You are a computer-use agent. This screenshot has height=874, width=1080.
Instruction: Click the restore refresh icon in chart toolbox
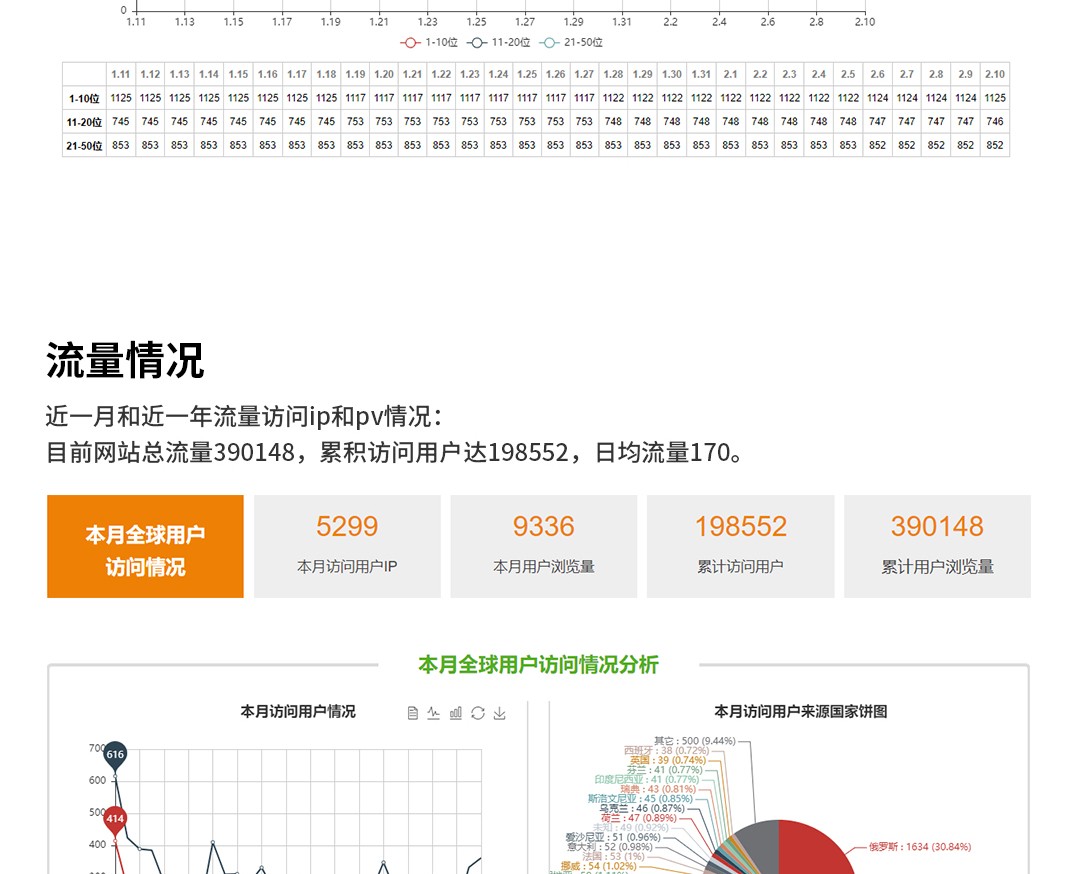point(478,713)
